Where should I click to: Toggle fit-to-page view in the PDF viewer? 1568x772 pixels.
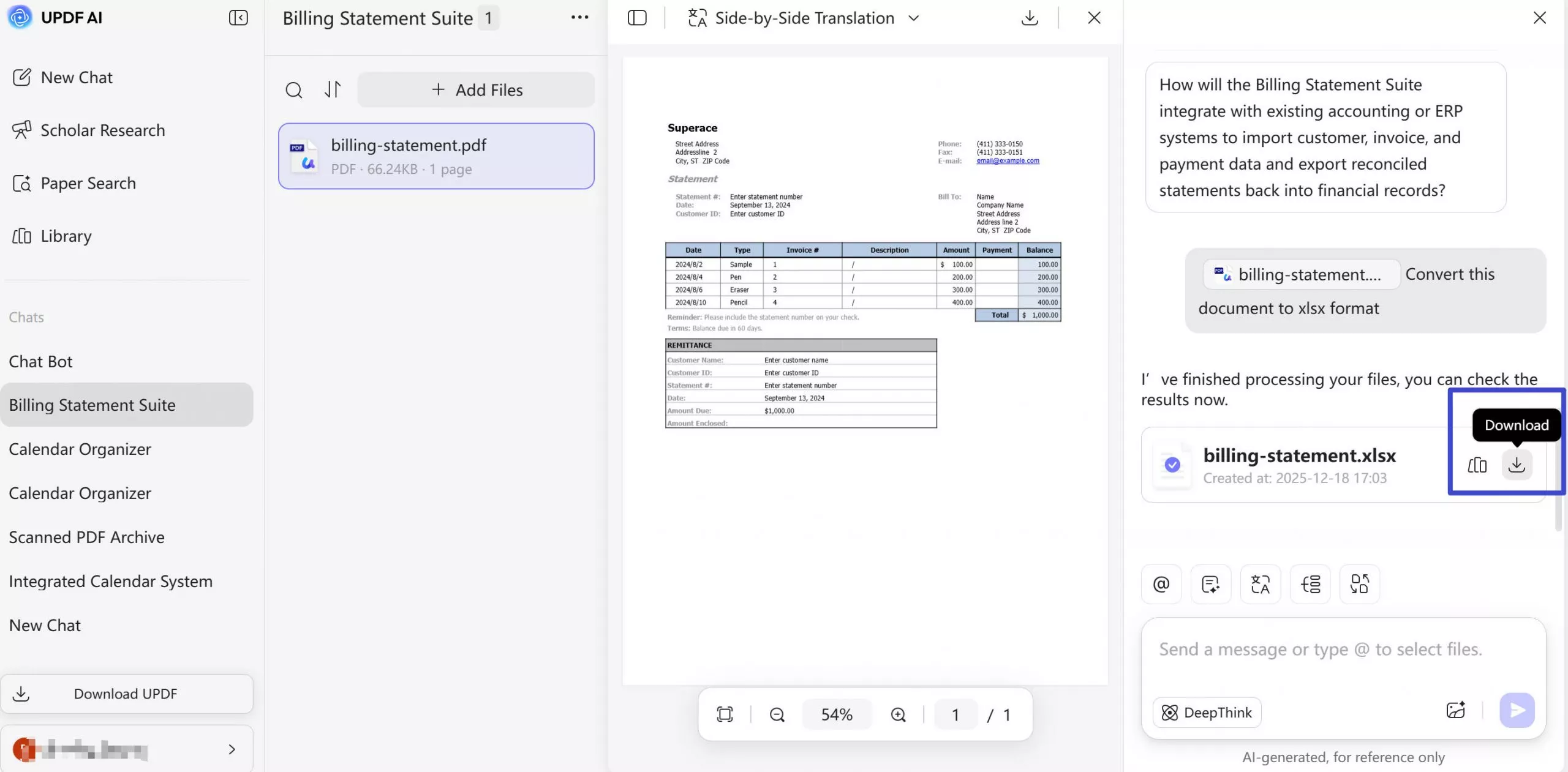point(725,714)
